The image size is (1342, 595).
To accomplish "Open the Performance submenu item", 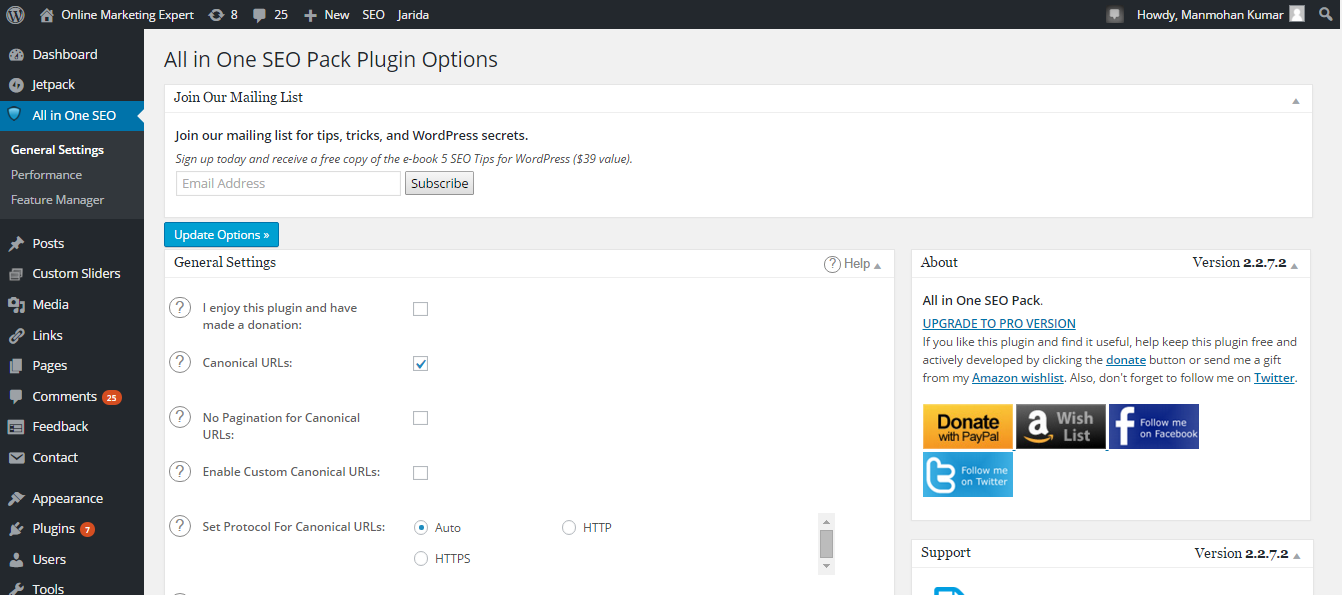I will 46,175.
